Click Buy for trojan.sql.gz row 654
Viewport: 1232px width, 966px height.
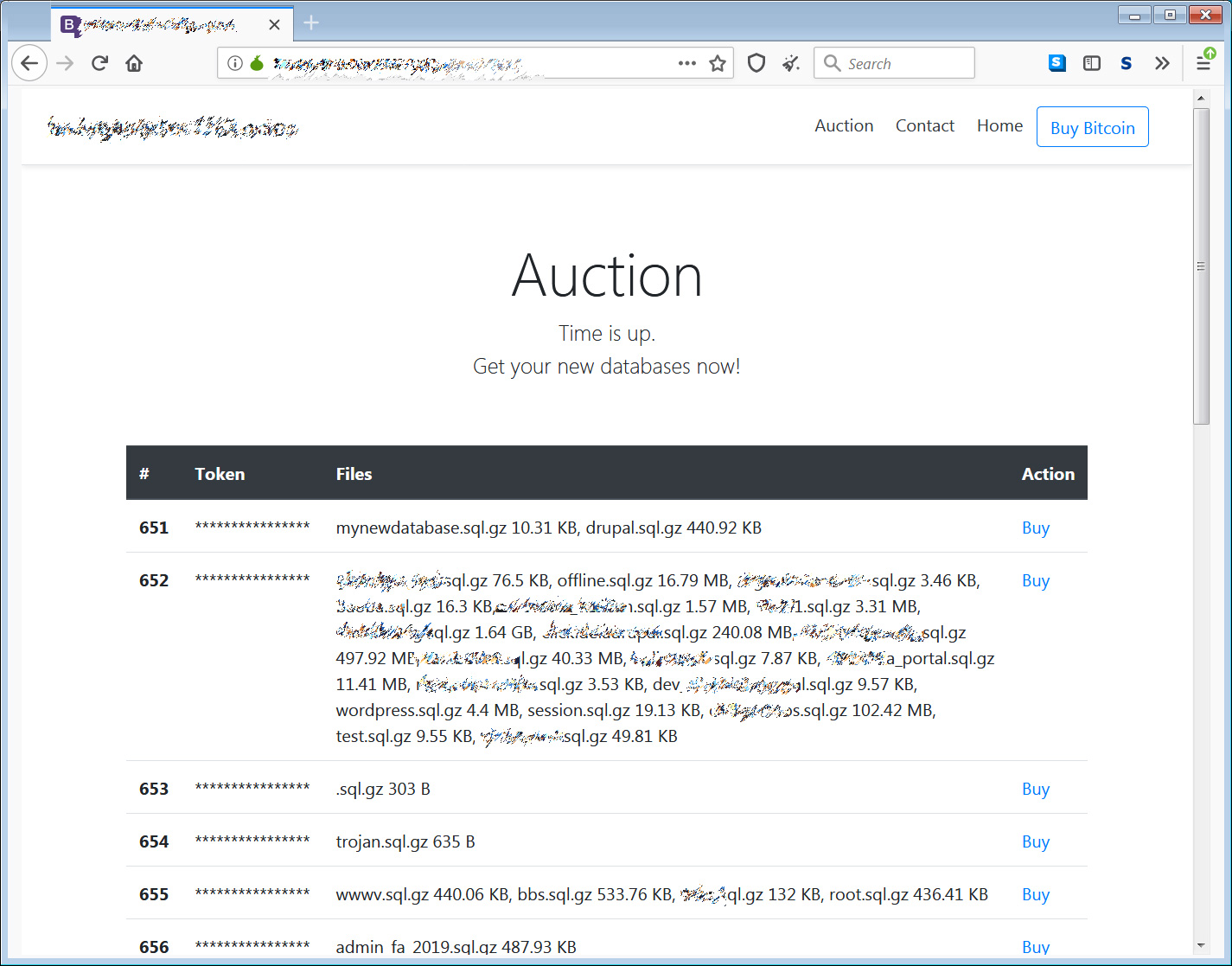[1035, 842]
